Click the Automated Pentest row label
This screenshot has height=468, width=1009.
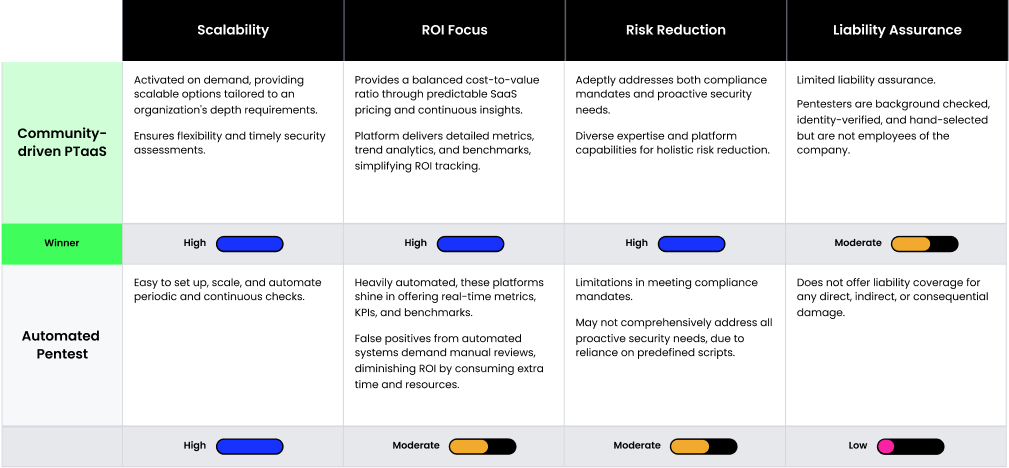[61, 345]
